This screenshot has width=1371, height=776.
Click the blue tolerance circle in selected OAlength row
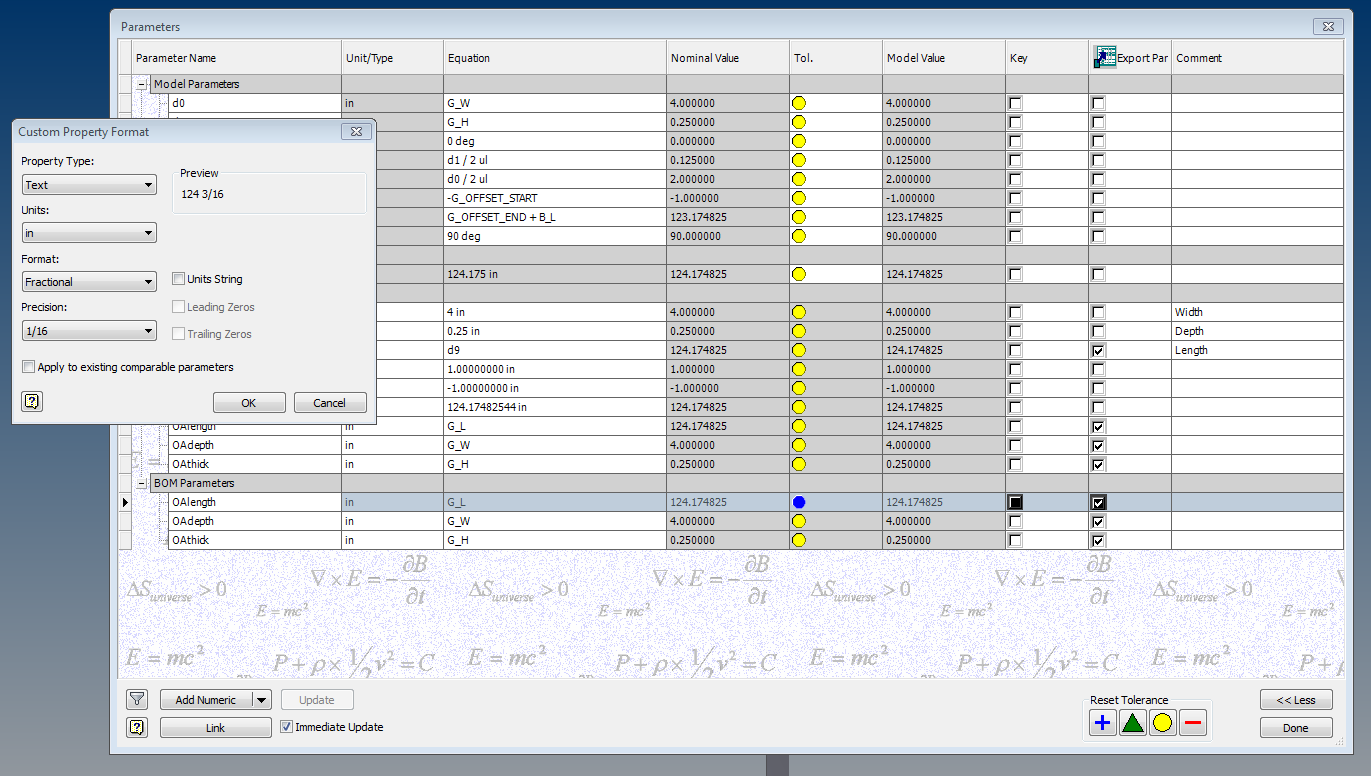click(798, 502)
